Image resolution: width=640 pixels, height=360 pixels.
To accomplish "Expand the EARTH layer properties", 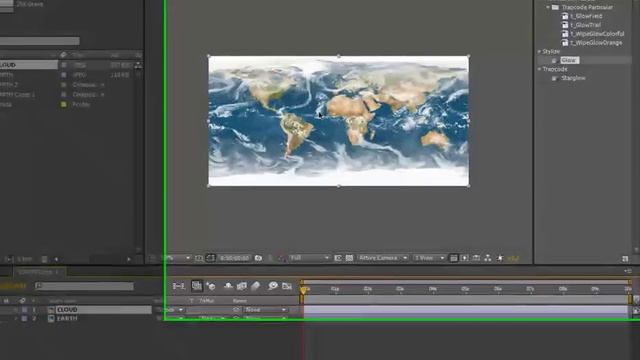I will (16, 318).
